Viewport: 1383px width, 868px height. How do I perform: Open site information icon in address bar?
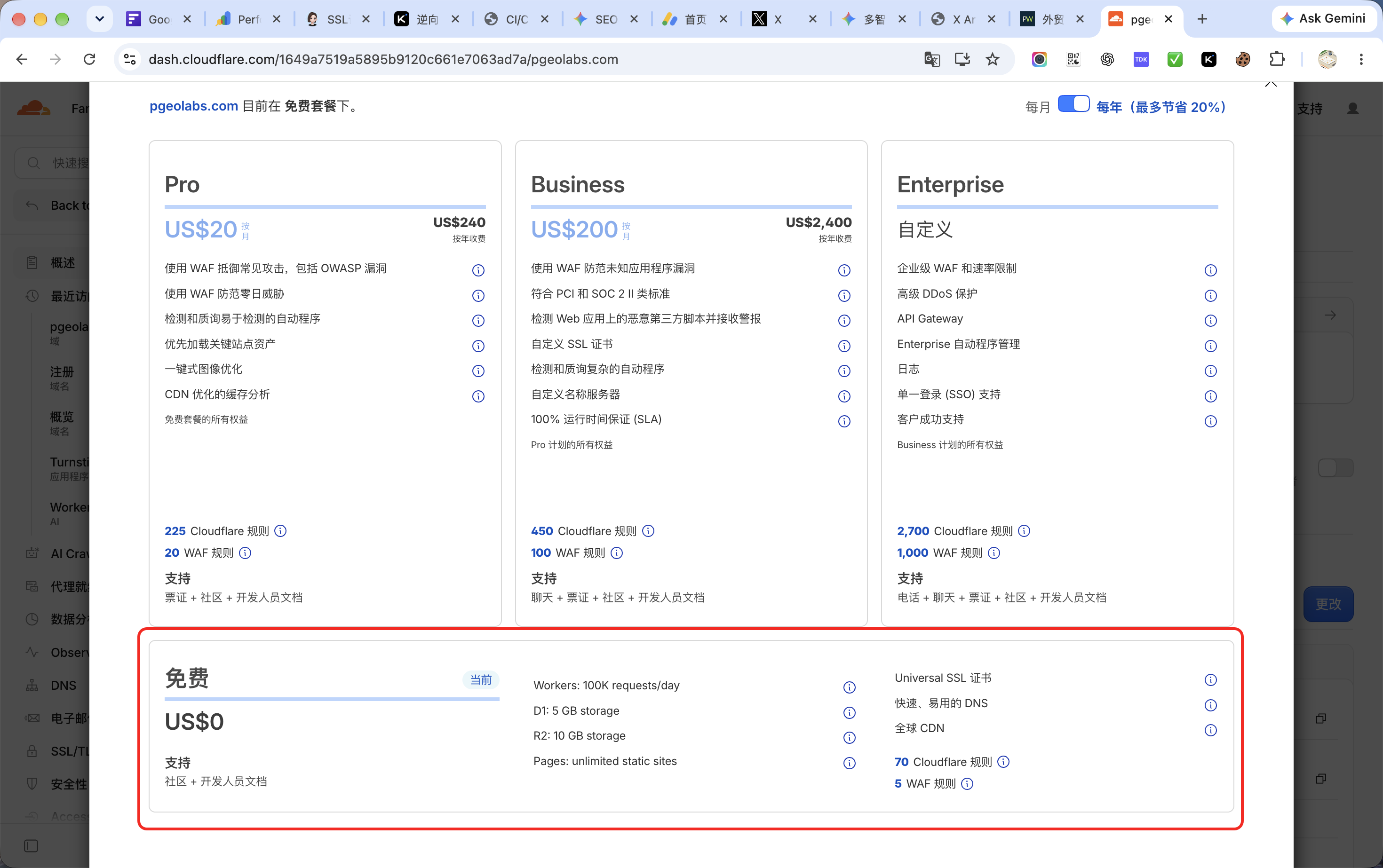coord(130,59)
